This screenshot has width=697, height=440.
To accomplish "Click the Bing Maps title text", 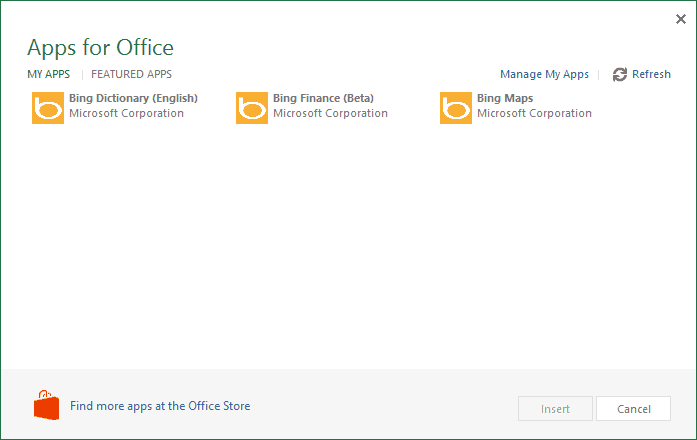I will [505, 98].
